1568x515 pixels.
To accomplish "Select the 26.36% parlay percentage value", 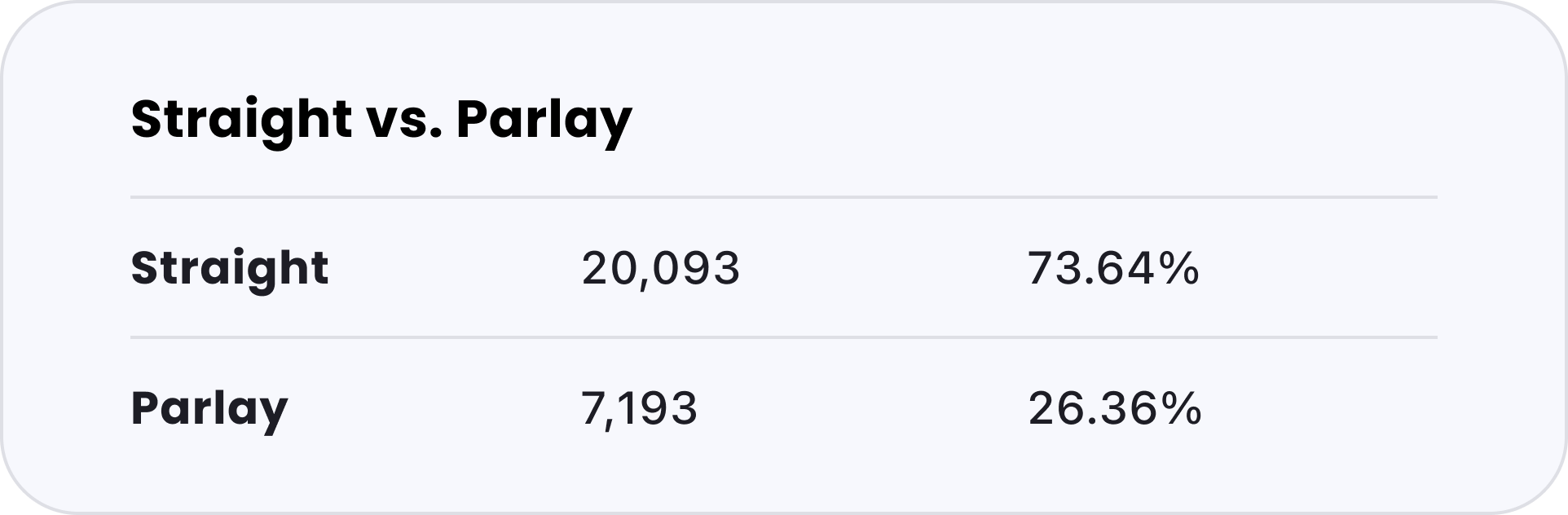I will click(x=1114, y=408).
